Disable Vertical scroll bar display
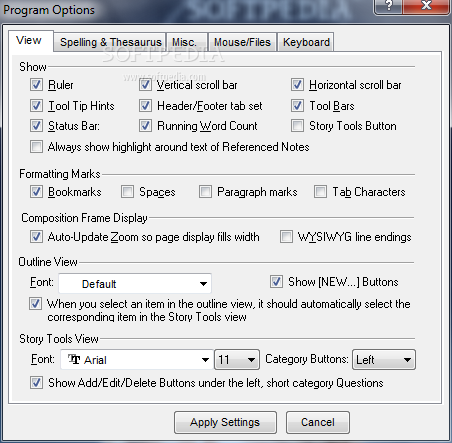 145,85
